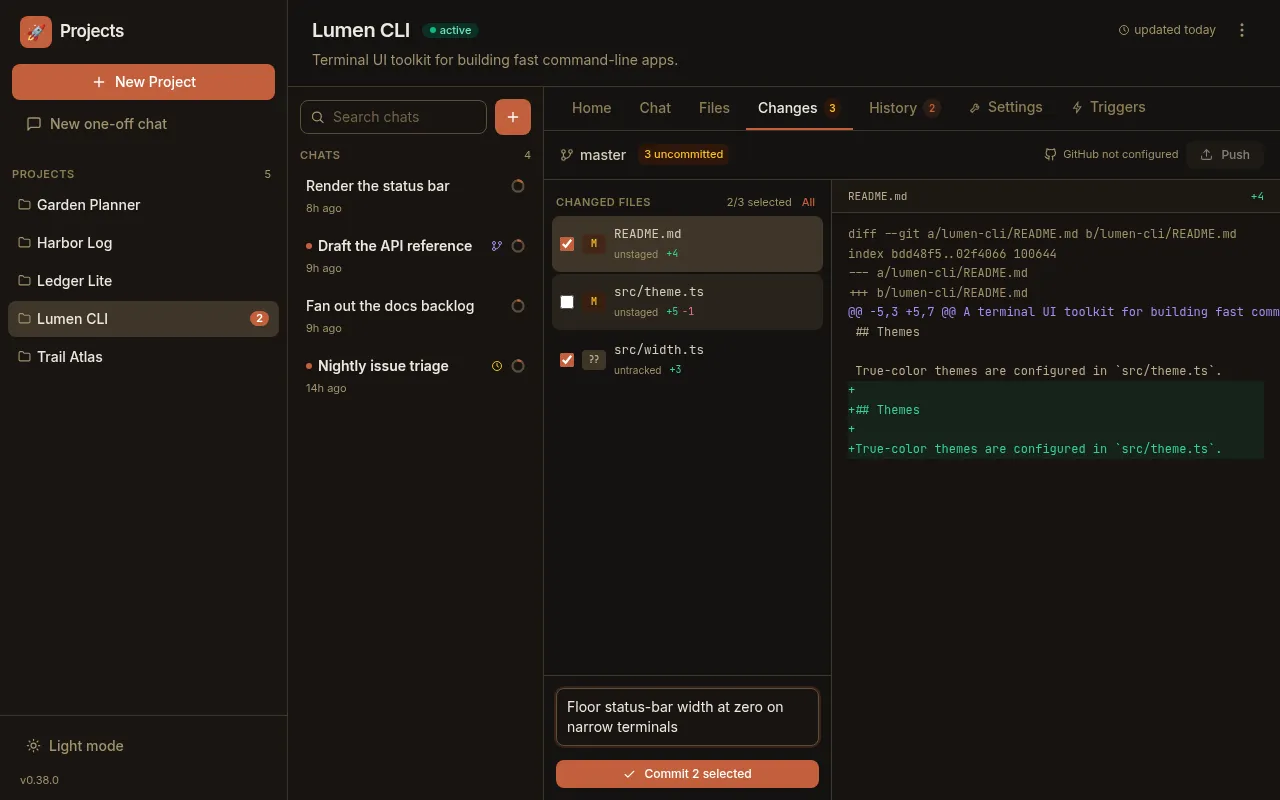Screen dimensions: 1280x800
Task: Click the updated today clock label
Action: pyautogui.click(x=1167, y=30)
